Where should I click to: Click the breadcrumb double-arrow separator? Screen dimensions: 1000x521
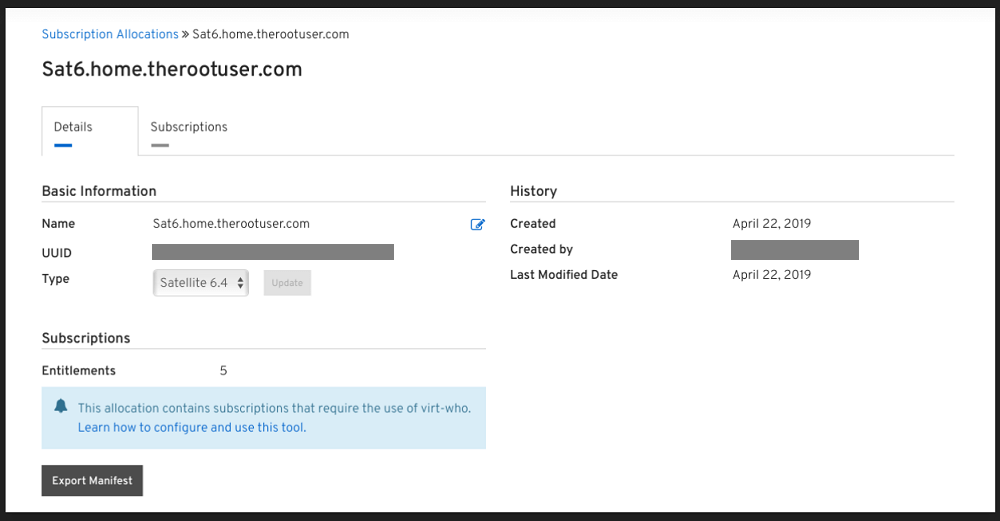[x=185, y=34]
